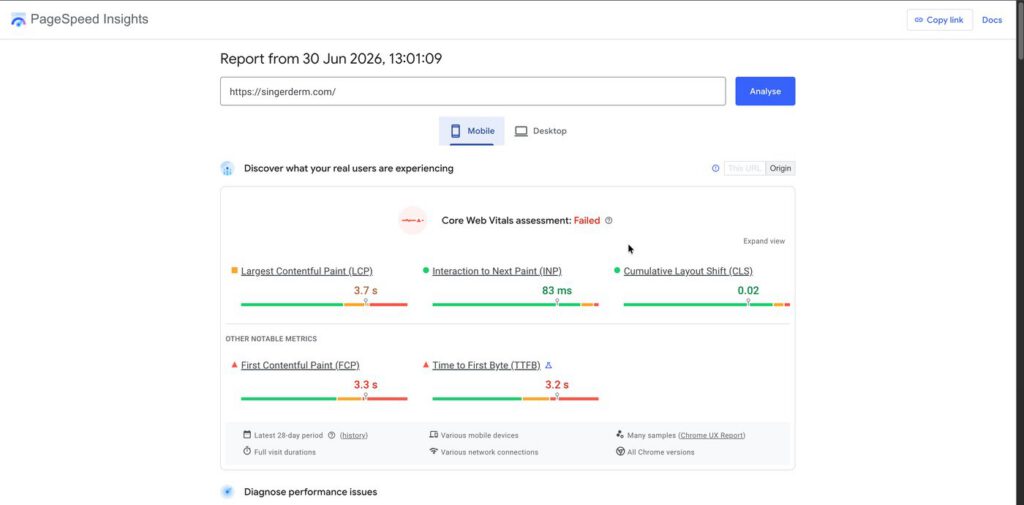
Task: Click the green dot INP status icon
Action: point(426,270)
